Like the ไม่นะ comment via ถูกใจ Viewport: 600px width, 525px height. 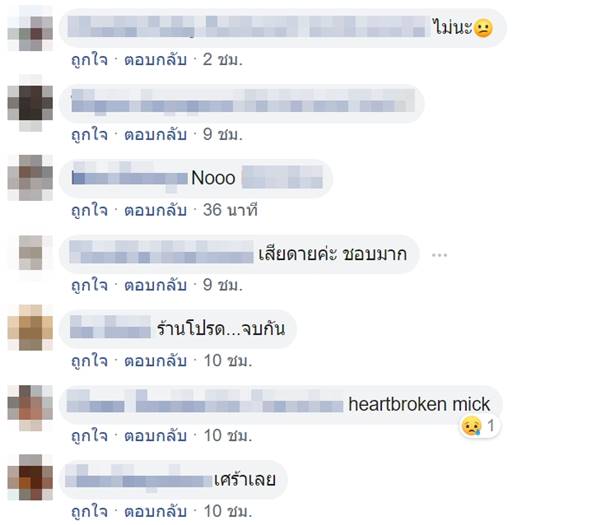pos(90,60)
